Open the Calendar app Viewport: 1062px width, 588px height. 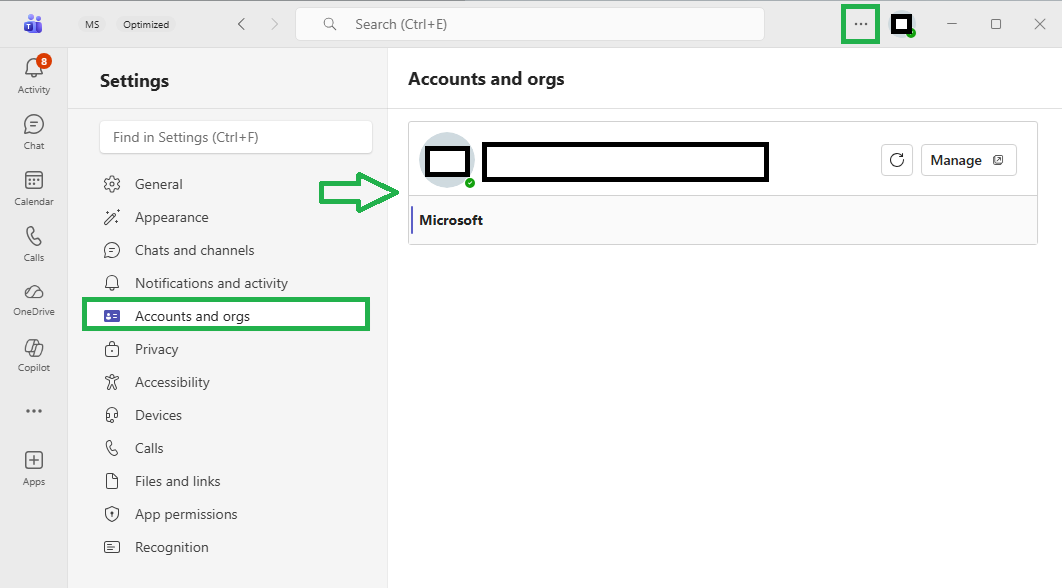[x=34, y=188]
